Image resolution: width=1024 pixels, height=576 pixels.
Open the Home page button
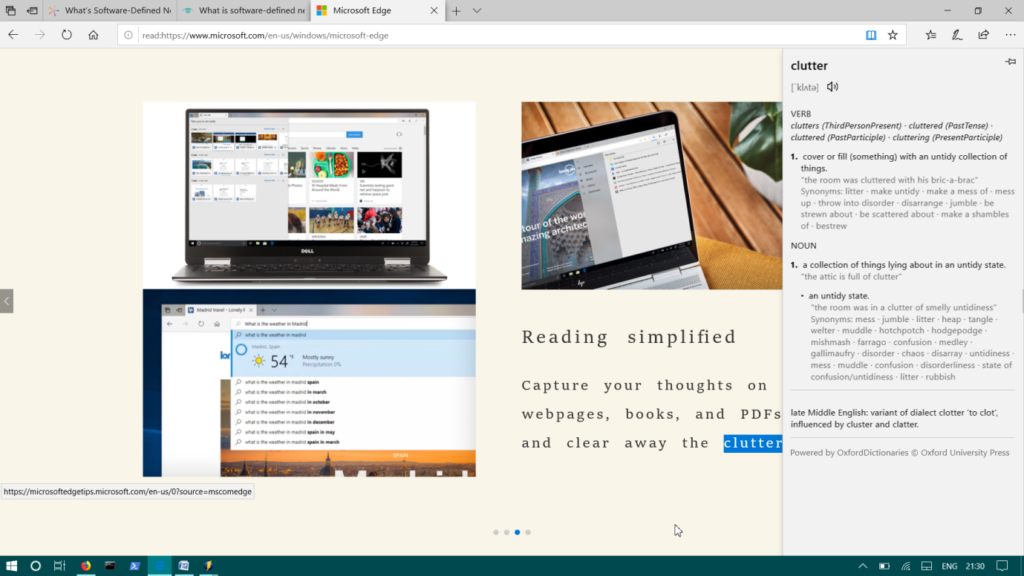pyautogui.click(x=93, y=35)
